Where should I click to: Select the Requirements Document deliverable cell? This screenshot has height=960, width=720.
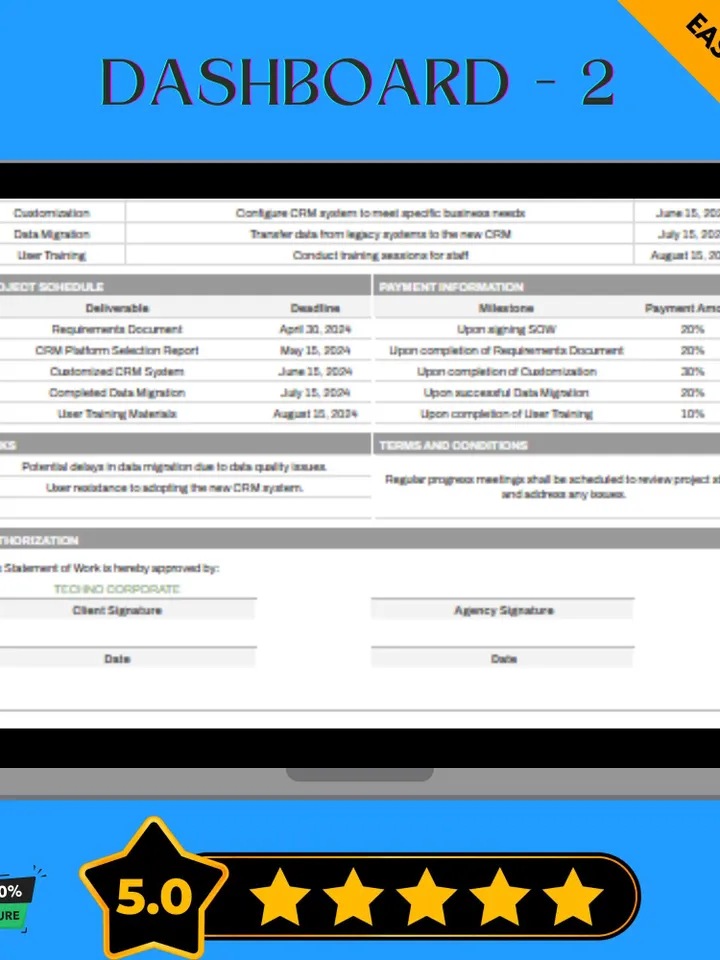coord(117,329)
